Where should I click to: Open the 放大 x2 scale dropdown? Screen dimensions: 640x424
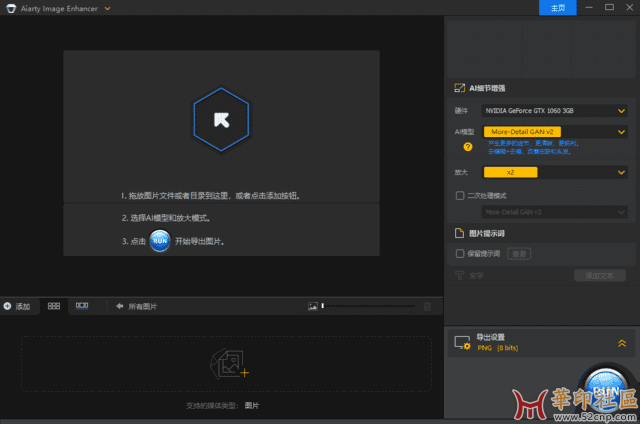click(x=554, y=172)
